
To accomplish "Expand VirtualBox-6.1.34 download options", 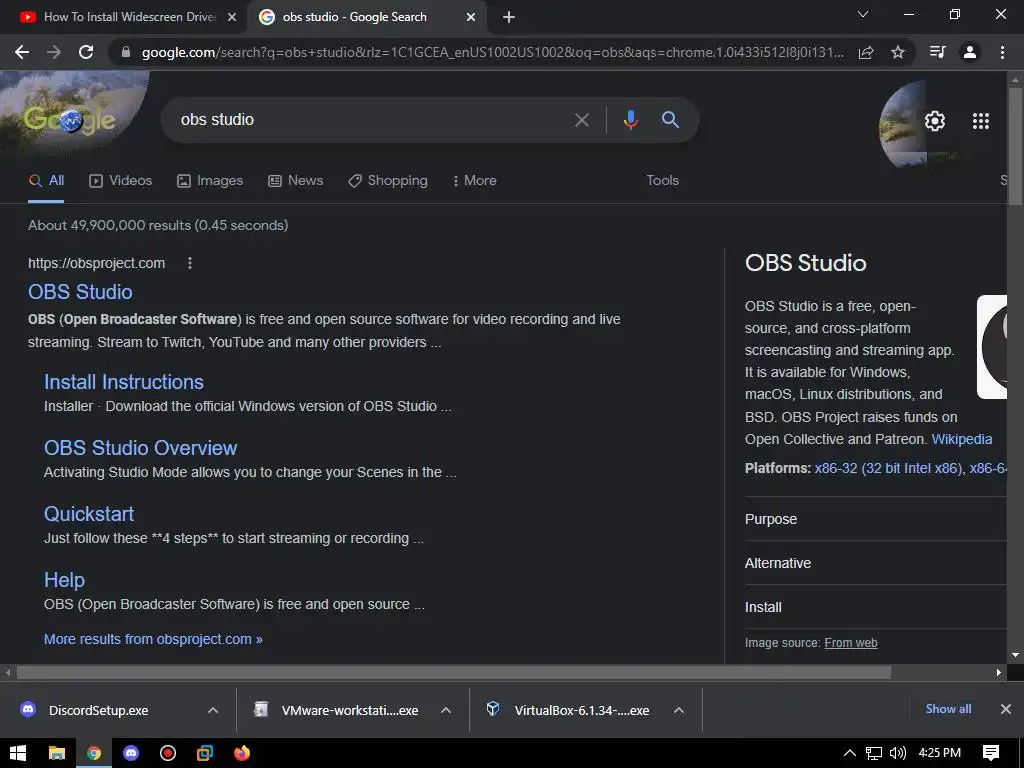I will tap(679, 711).
